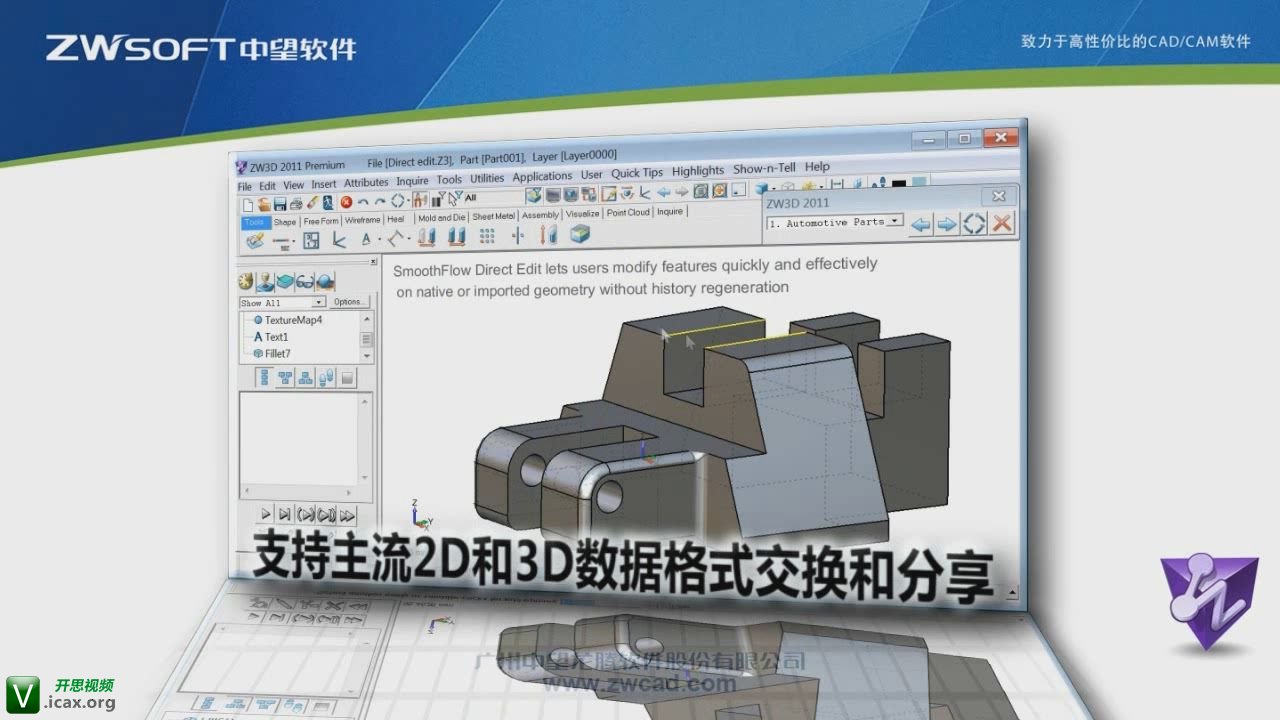Toggle the gray square button in history panel
The width and height of the screenshot is (1280, 720).
point(347,377)
